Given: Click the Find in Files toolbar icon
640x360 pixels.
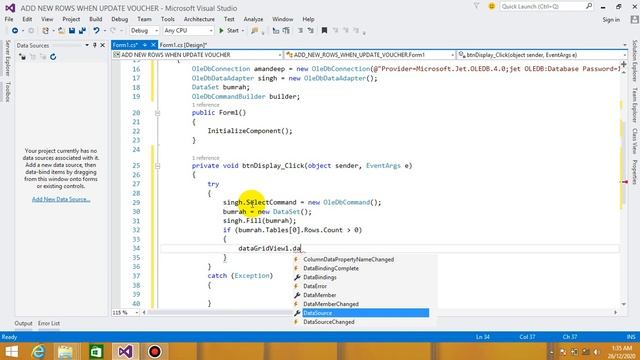Looking at the screenshot, I should (x=255, y=31).
